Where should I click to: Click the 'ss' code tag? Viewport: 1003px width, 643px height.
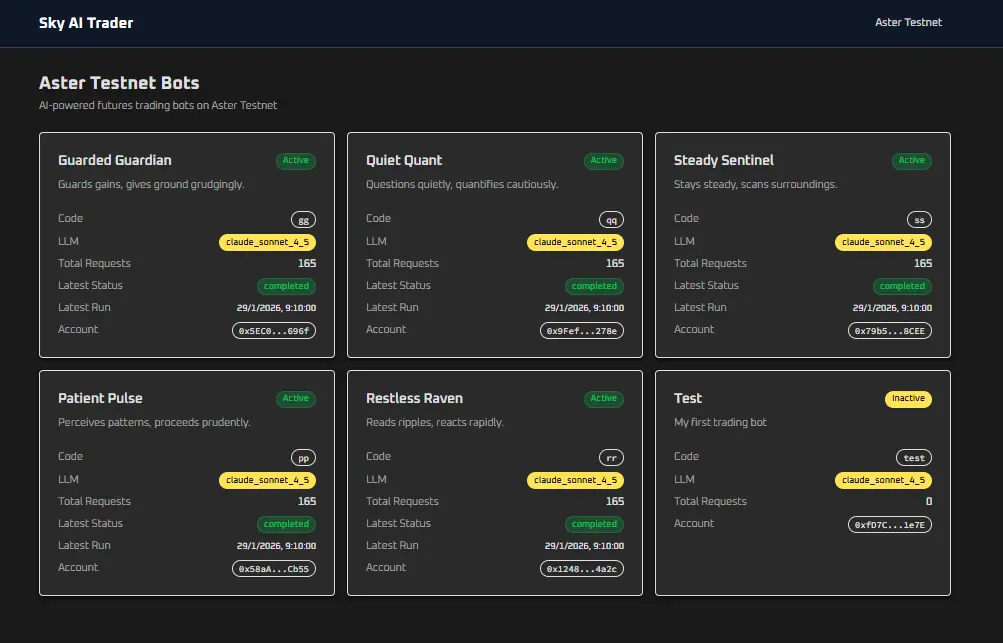919,220
